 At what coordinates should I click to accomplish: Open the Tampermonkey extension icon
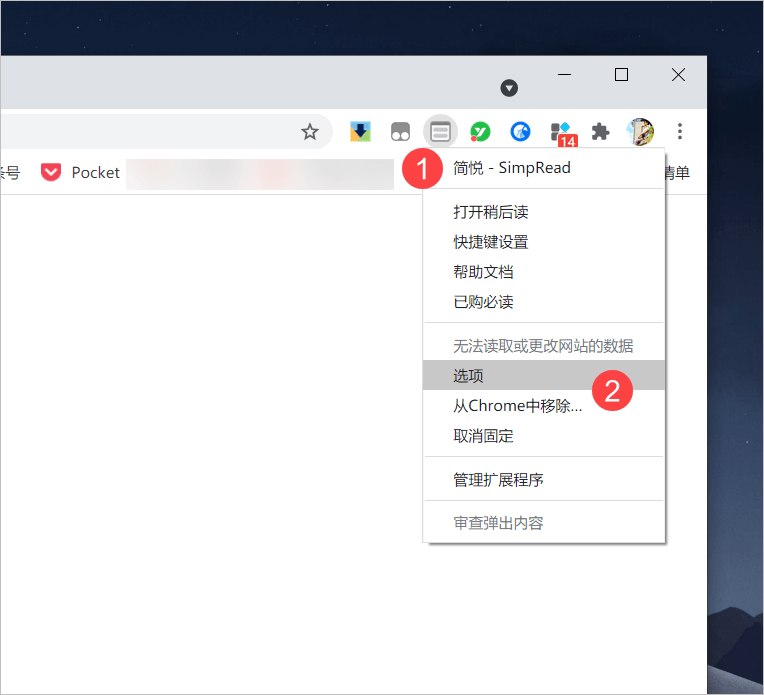[x=401, y=132]
